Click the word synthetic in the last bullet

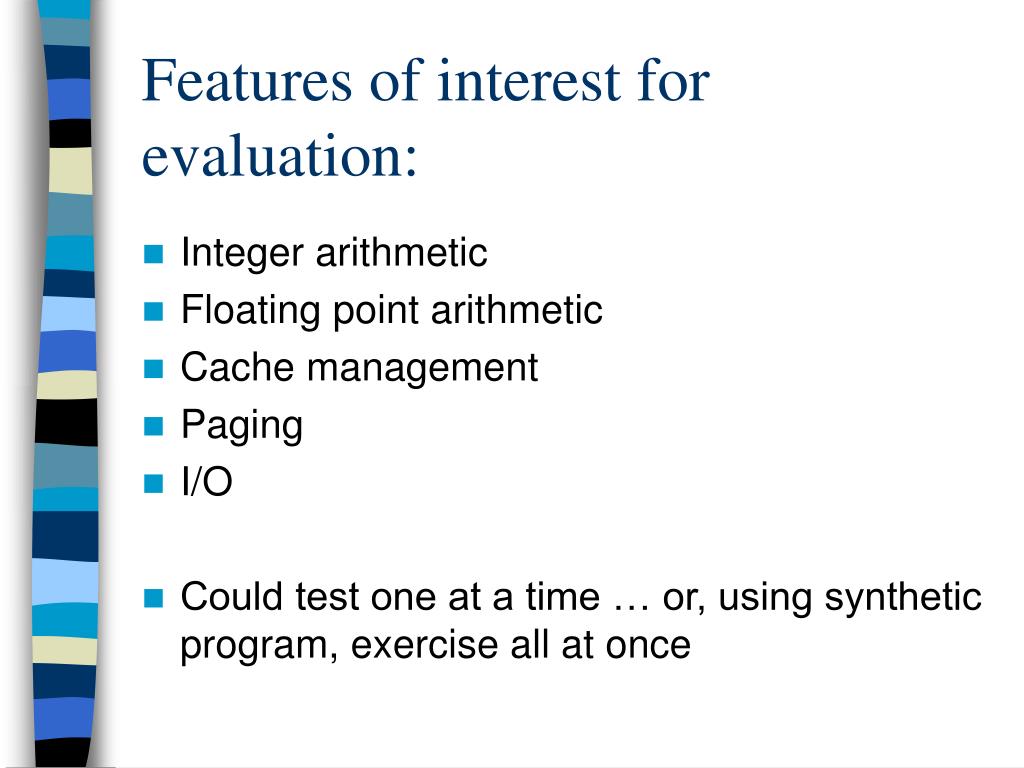tap(903, 598)
